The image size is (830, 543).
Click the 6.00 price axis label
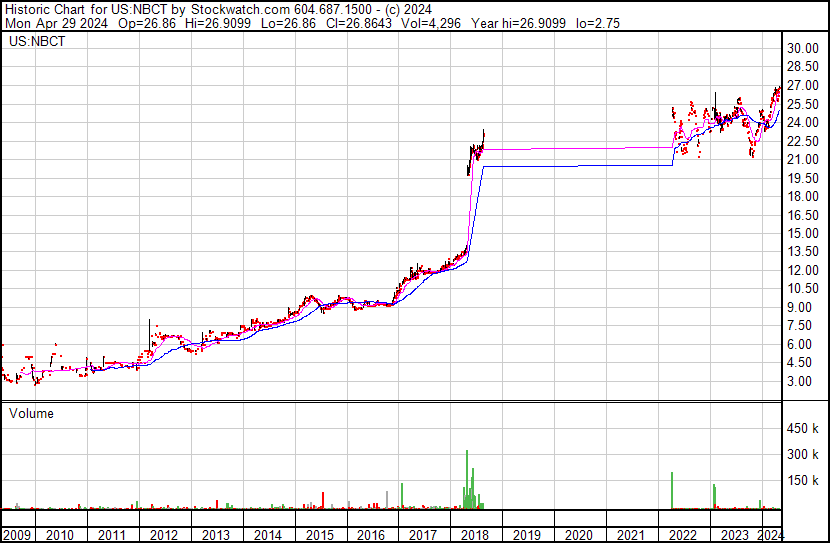[x=800, y=345]
